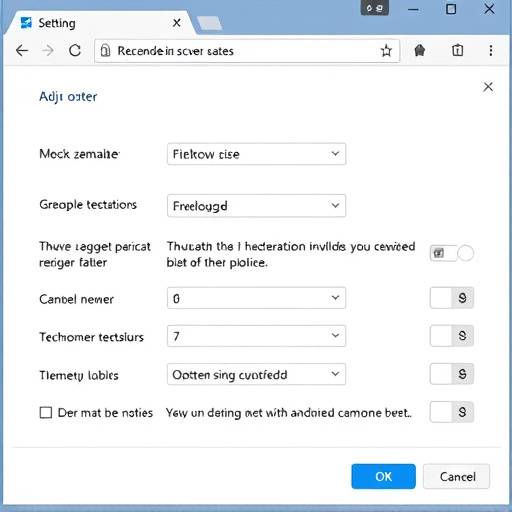The width and height of the screenshot is (512, 512).
Task: Close the Adji oater dialog
Action: [488, 87]
